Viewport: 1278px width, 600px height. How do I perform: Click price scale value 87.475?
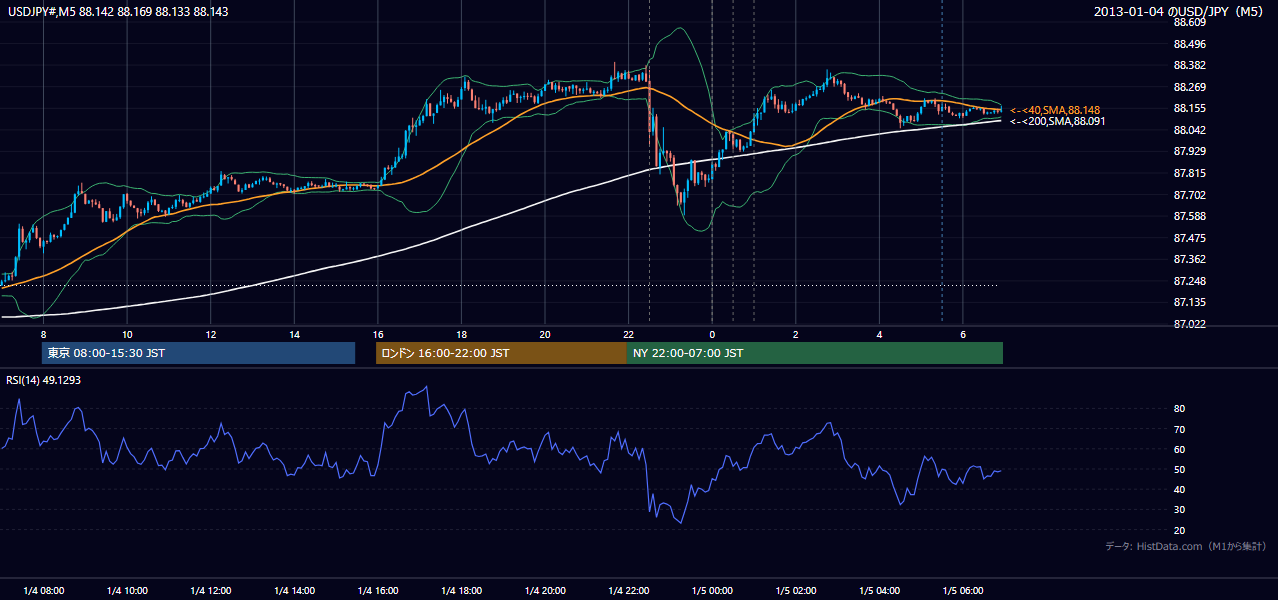(x=1188, y=238)
